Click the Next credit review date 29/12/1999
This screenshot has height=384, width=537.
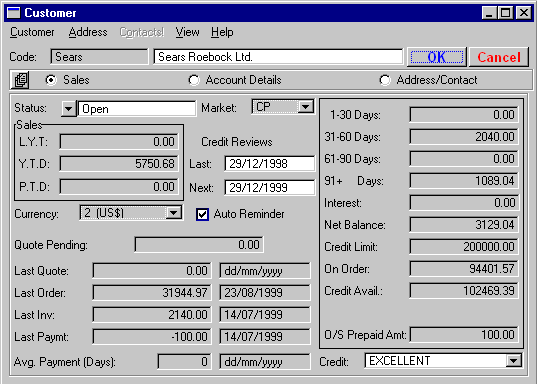tap(270, 188)
